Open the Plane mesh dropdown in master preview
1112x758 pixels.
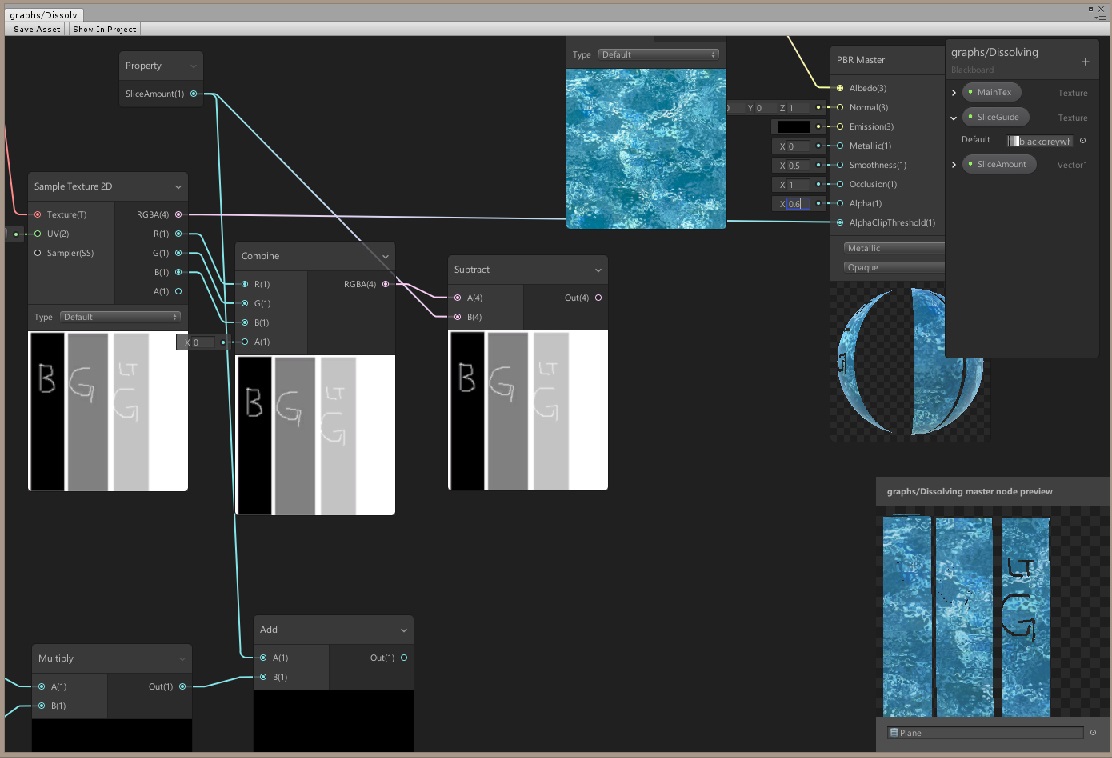pyautogui.click(x=985, y=732)
